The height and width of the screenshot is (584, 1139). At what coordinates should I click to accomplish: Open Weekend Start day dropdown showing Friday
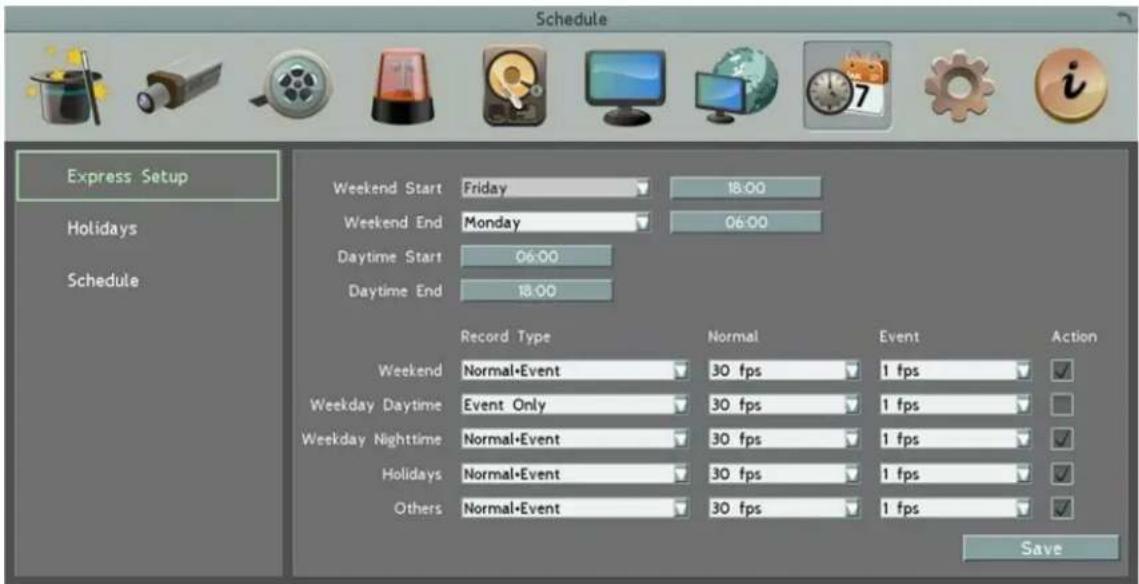pyautogui.click(x=556, y=188)
